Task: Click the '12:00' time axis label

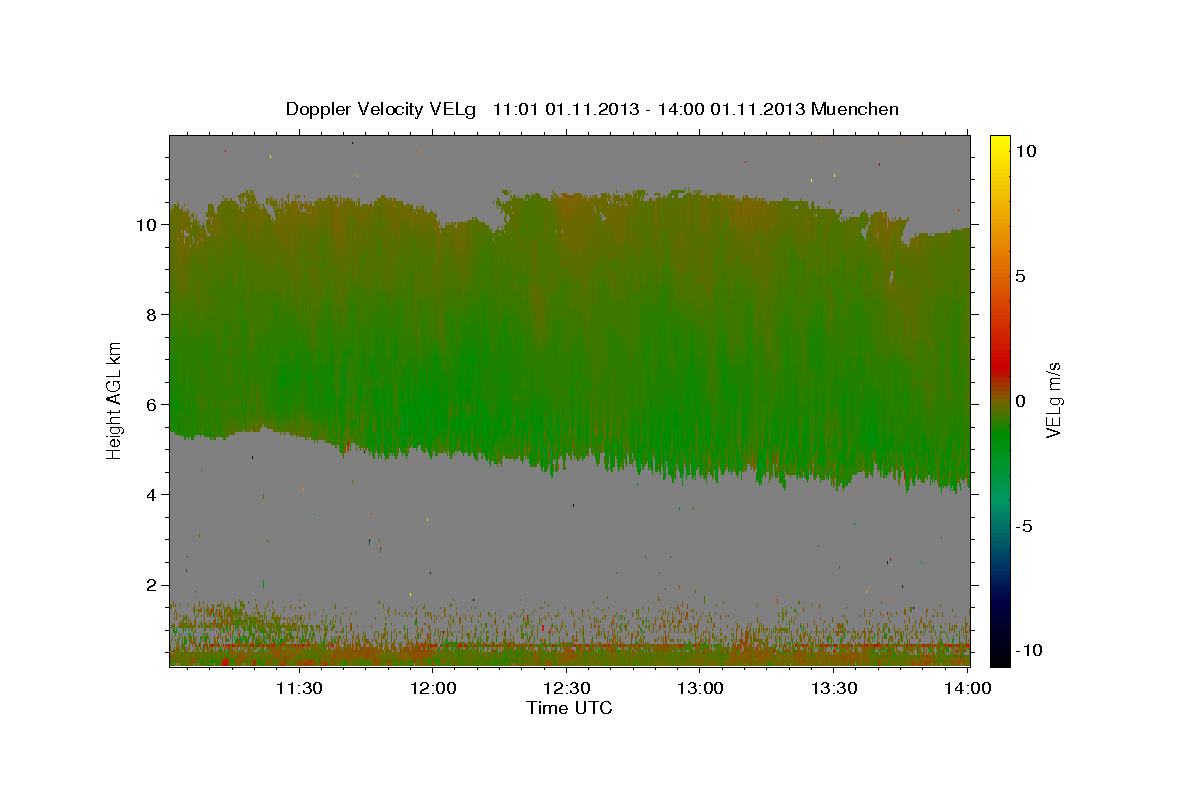Action: tap(434, 689)
